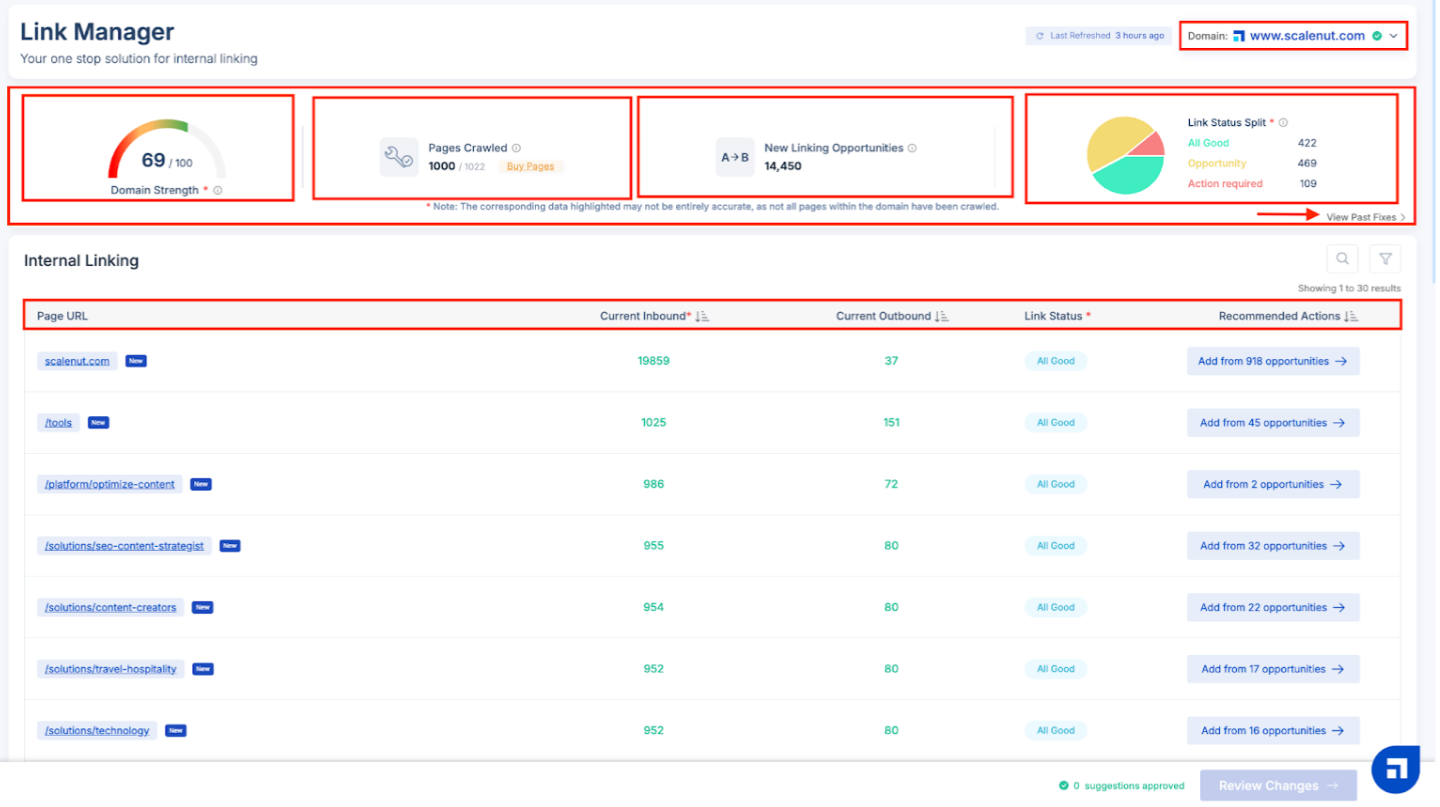Open the filter funnel icon

coord(1385,259)
